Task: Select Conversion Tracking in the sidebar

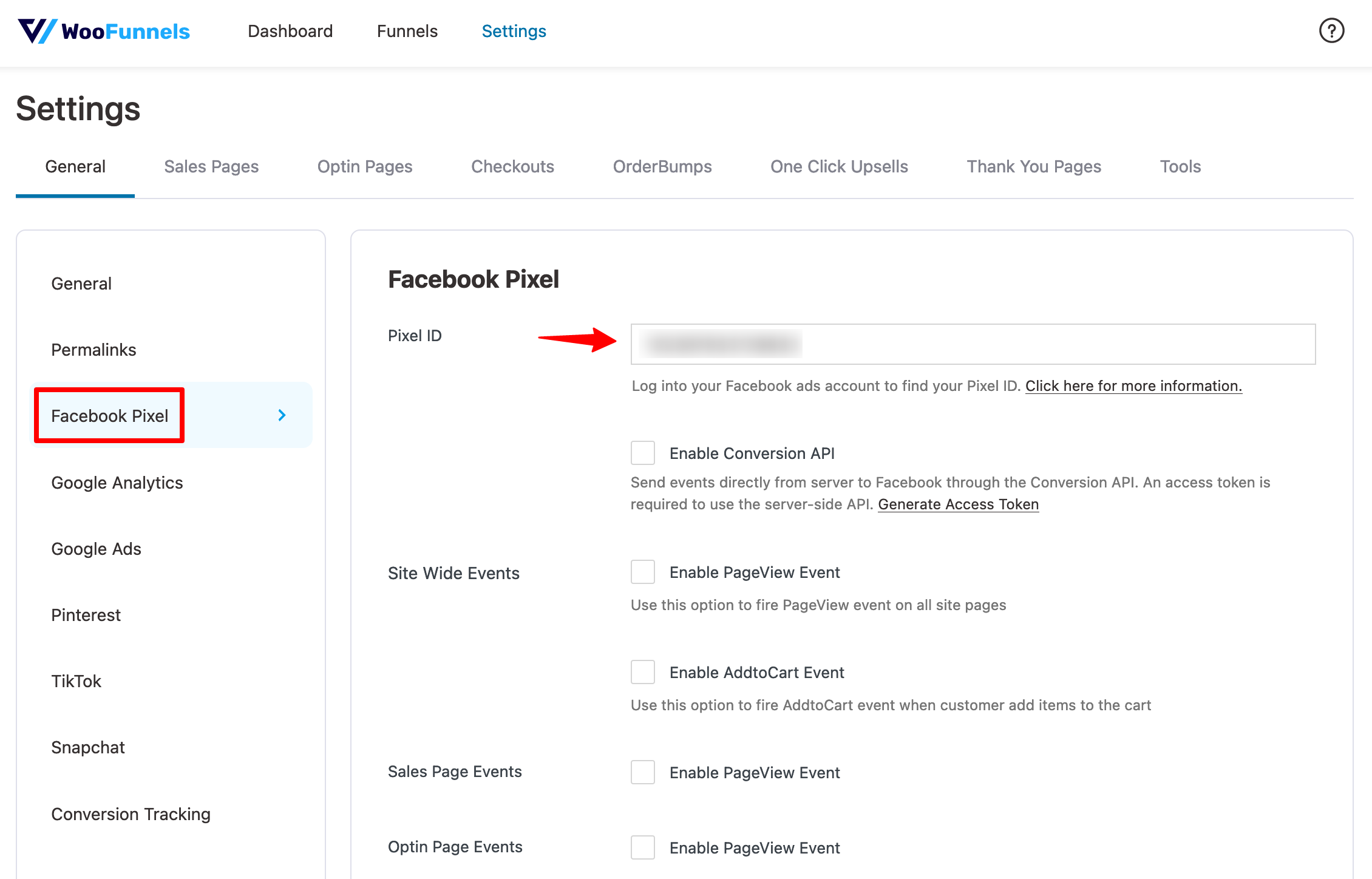Action: (131, 813)
